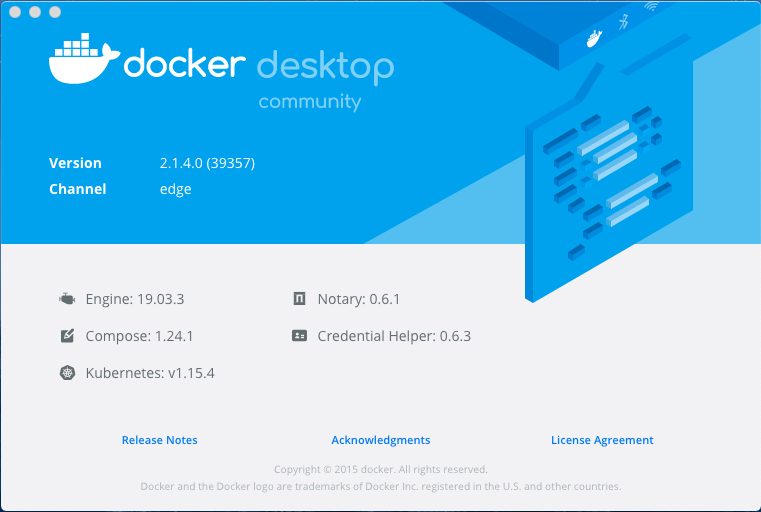Minimize the window with the second title-bar button
The height and width of the screenshot is (512, 761).
click(35, 12)
